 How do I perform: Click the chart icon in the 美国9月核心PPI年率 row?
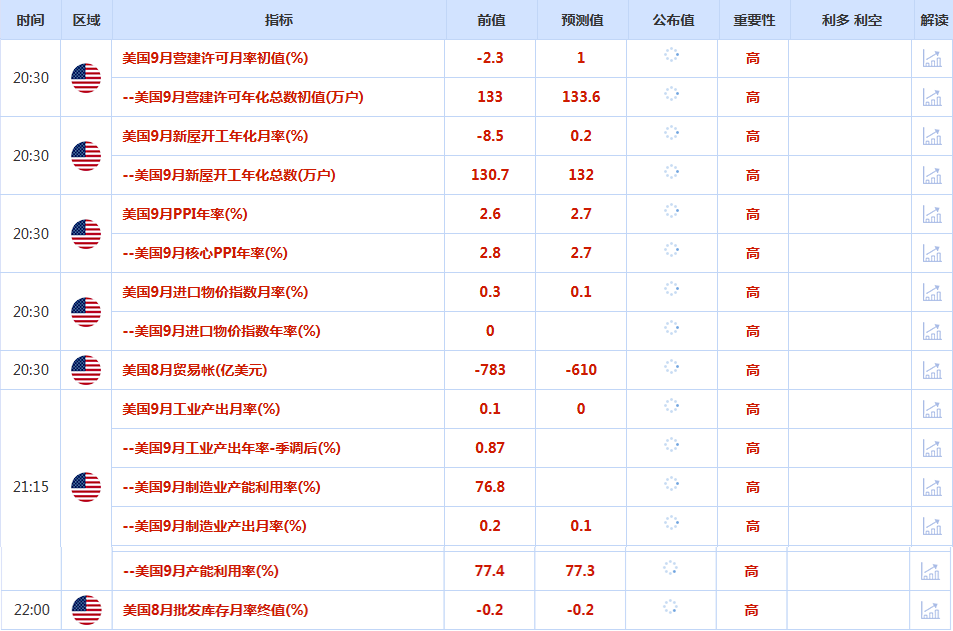pos(932,254)
